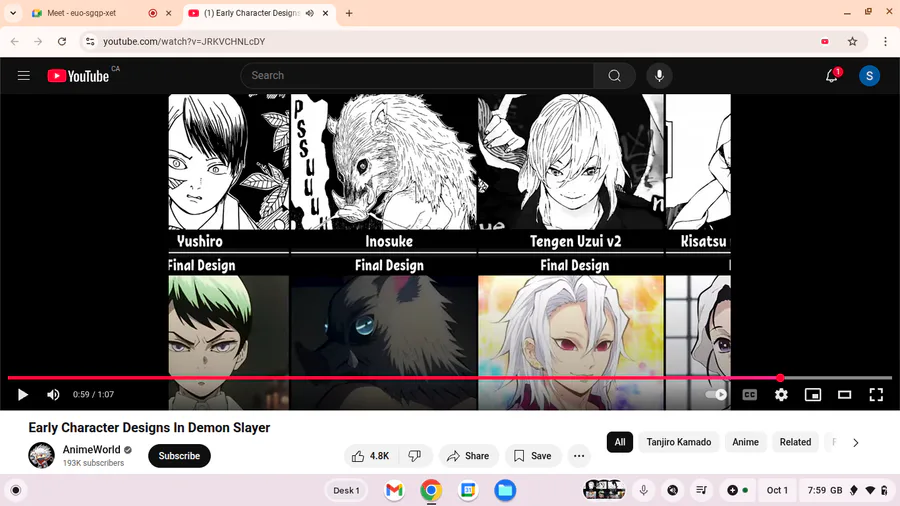The height and width of the screenshot is (506, 900).
Task: Go to YouTube home via logo
Action: coord(78,76)
